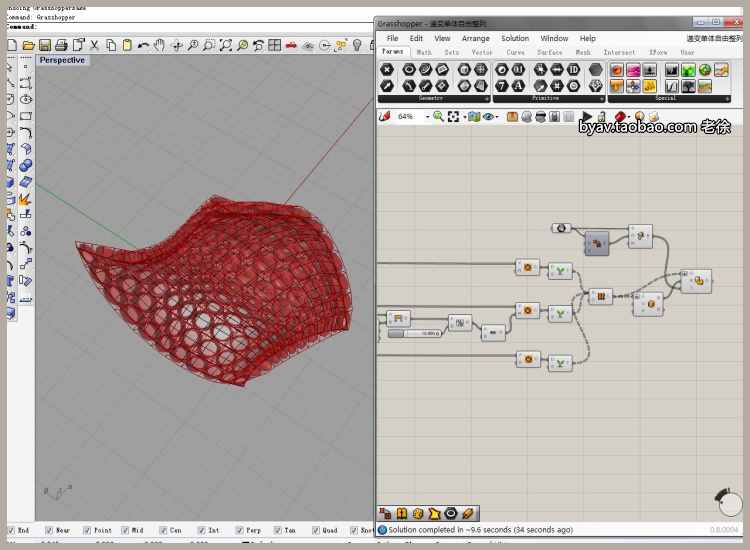Toggle the Perp osnap checkbox

point(239,530)
